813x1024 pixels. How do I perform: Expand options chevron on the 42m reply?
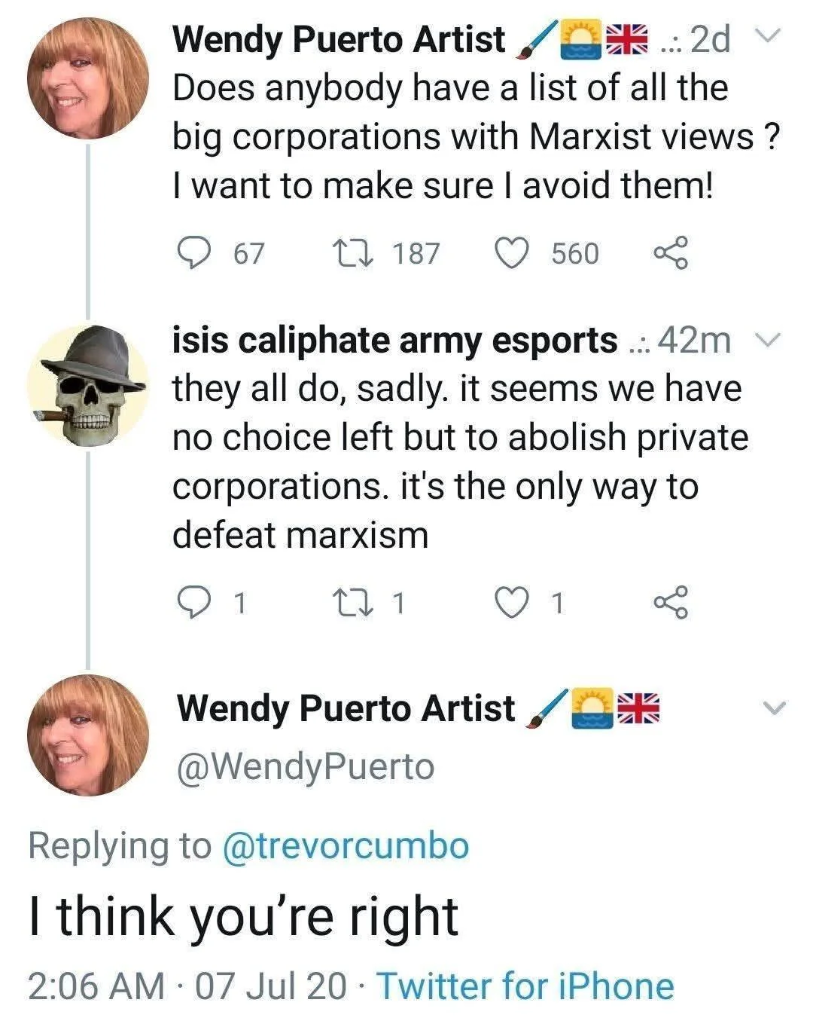click(764, 341)
